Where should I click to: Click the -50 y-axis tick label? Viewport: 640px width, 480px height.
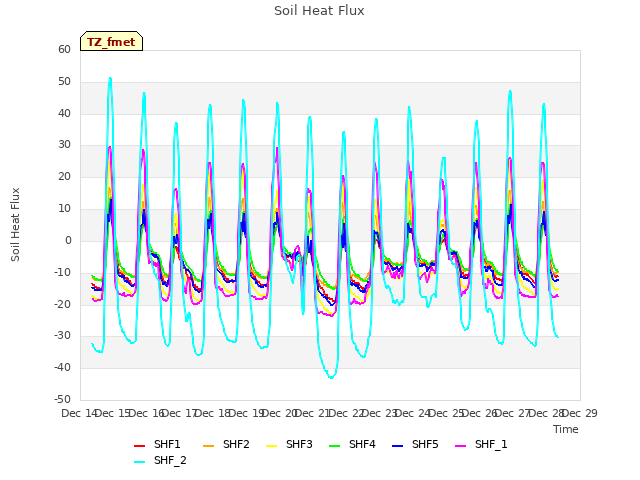point(63,399)
